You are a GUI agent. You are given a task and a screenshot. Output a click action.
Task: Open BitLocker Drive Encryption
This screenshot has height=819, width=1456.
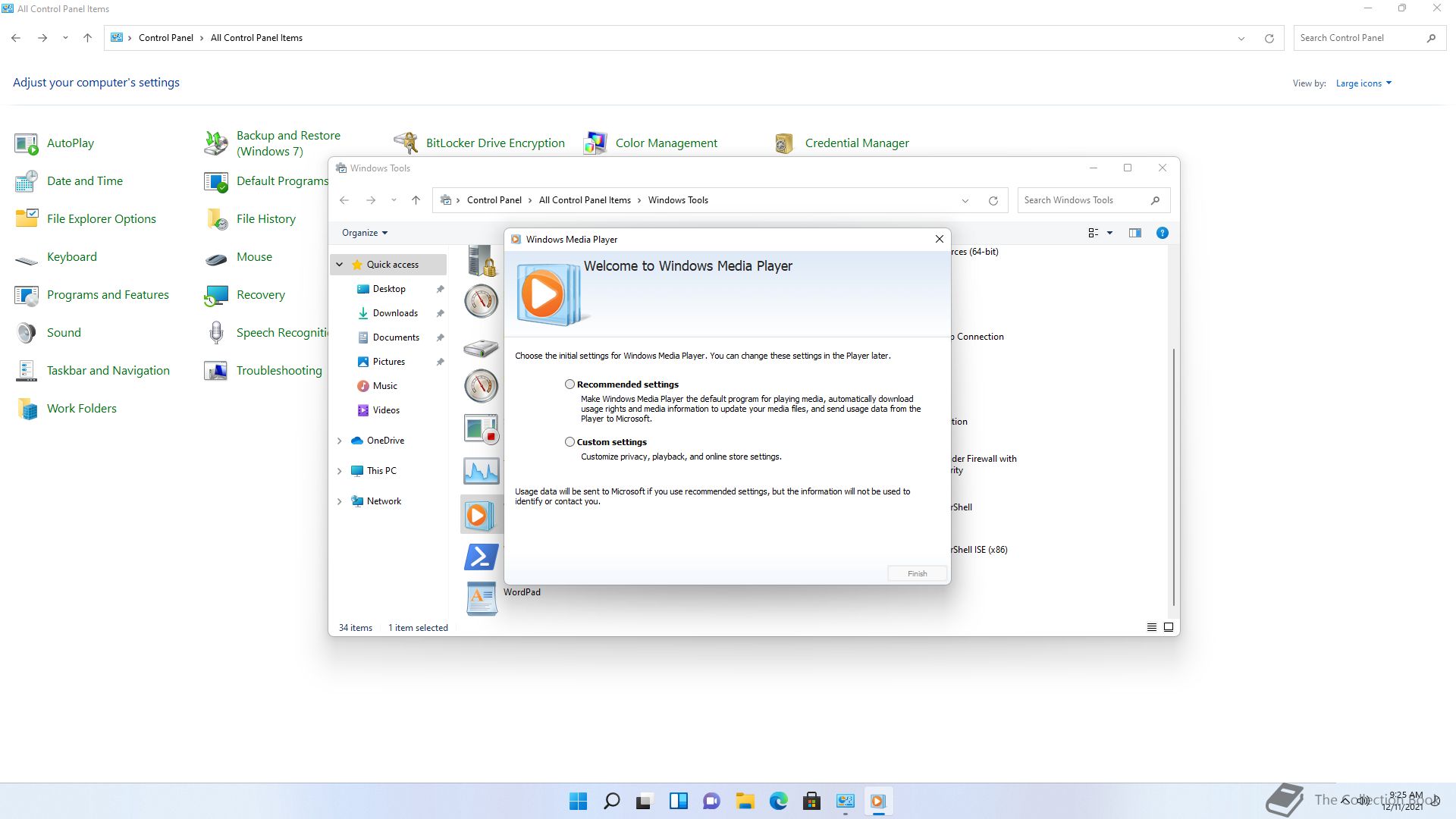479,143
